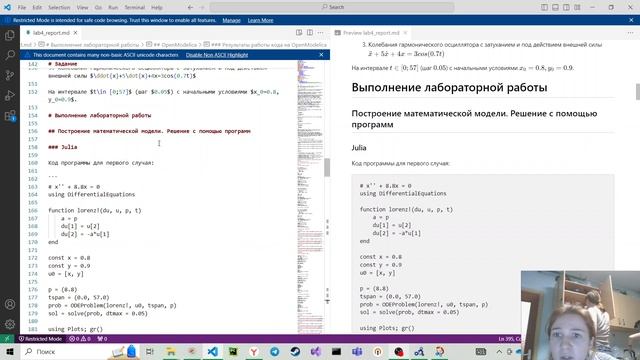Click line 164 'using DifferentialEquations' in editor

(x=91, y=194)
